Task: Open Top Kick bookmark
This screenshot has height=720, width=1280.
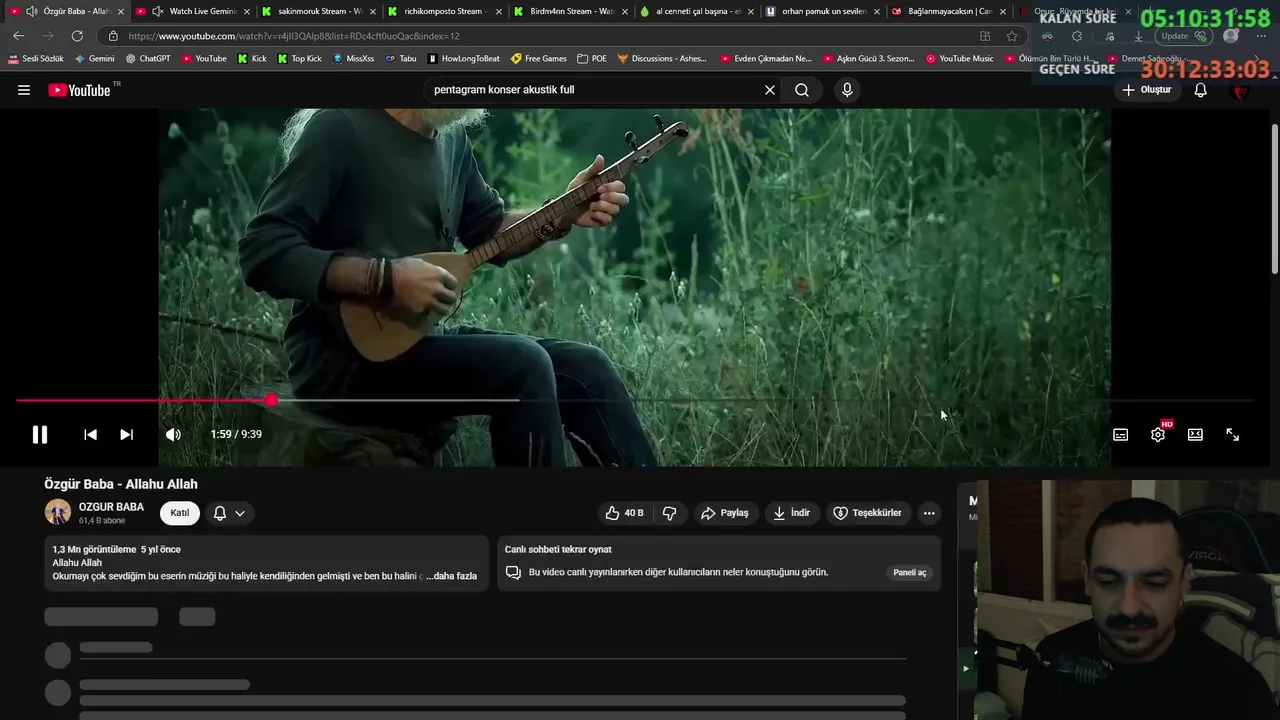Action: tap(299, 59)
